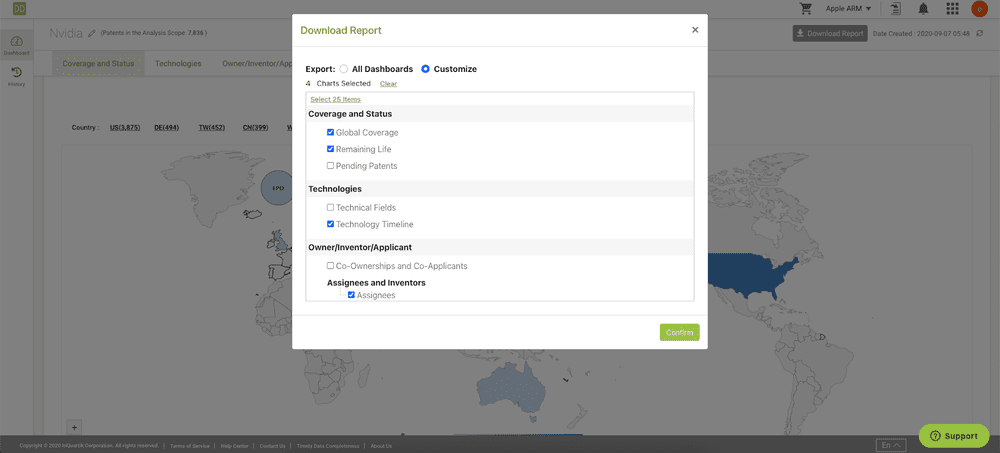The width and height of the screenshot is (1000, 453).
Task: Click the EPO bubble on the map
Action: pyautogui.click(x=277, y=188)
